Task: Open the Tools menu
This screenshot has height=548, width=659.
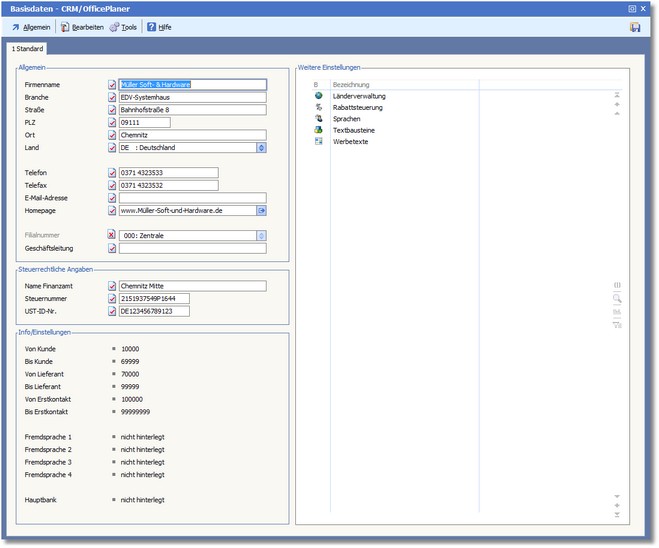Action: pyautogui.click(x=123, y=27)
